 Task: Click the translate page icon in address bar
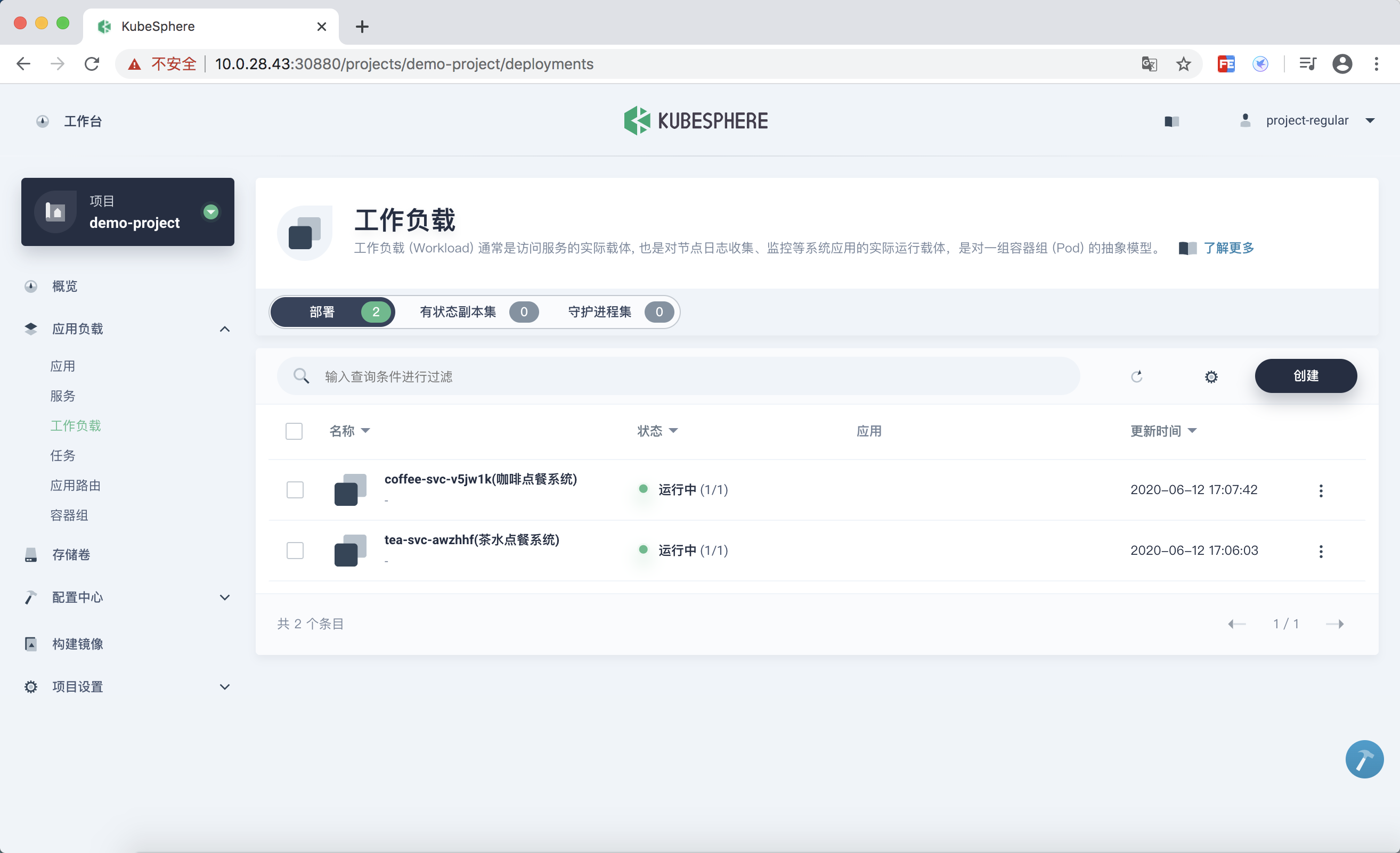coord(1149,63)
